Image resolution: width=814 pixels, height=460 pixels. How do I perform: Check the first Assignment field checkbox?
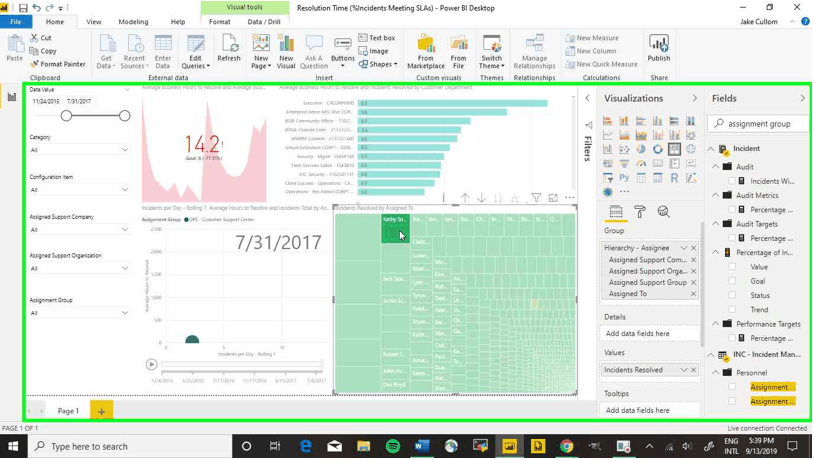pos(732,387)
